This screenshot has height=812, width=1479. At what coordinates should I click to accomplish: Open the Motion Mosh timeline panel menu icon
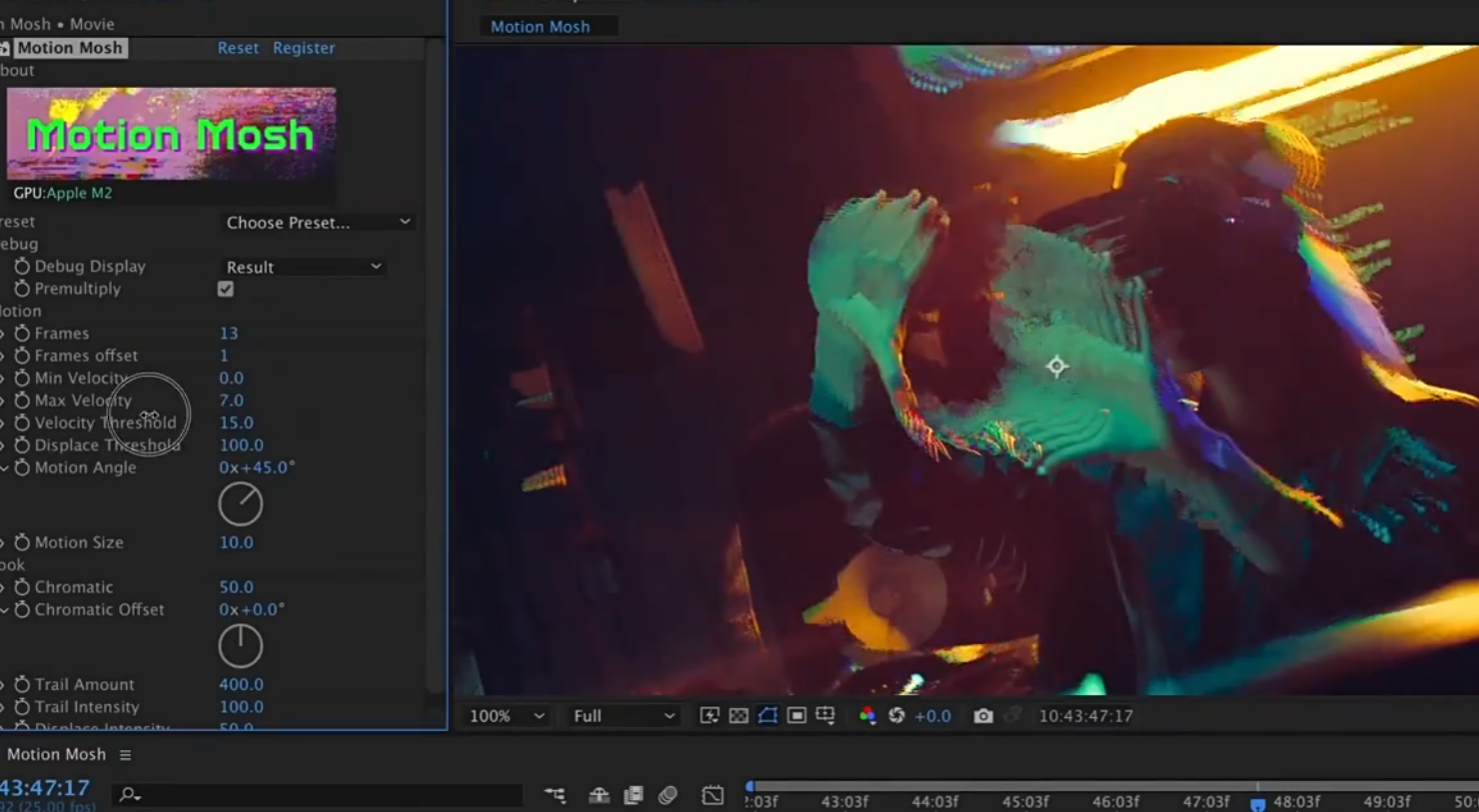click(125, 755)
